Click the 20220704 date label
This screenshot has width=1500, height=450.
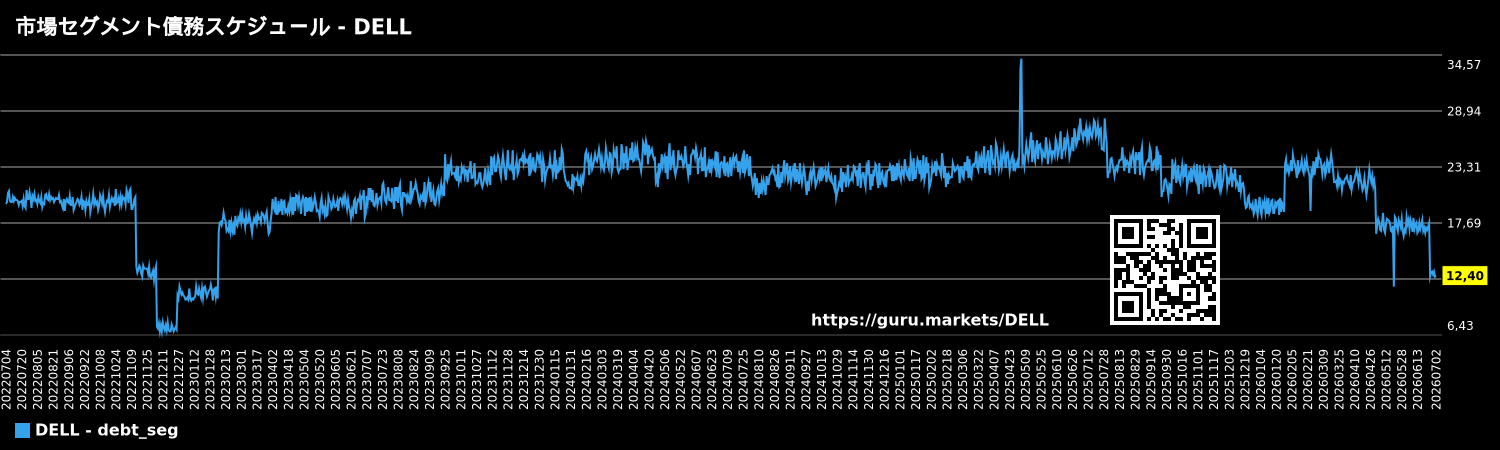tap(6, 378)
